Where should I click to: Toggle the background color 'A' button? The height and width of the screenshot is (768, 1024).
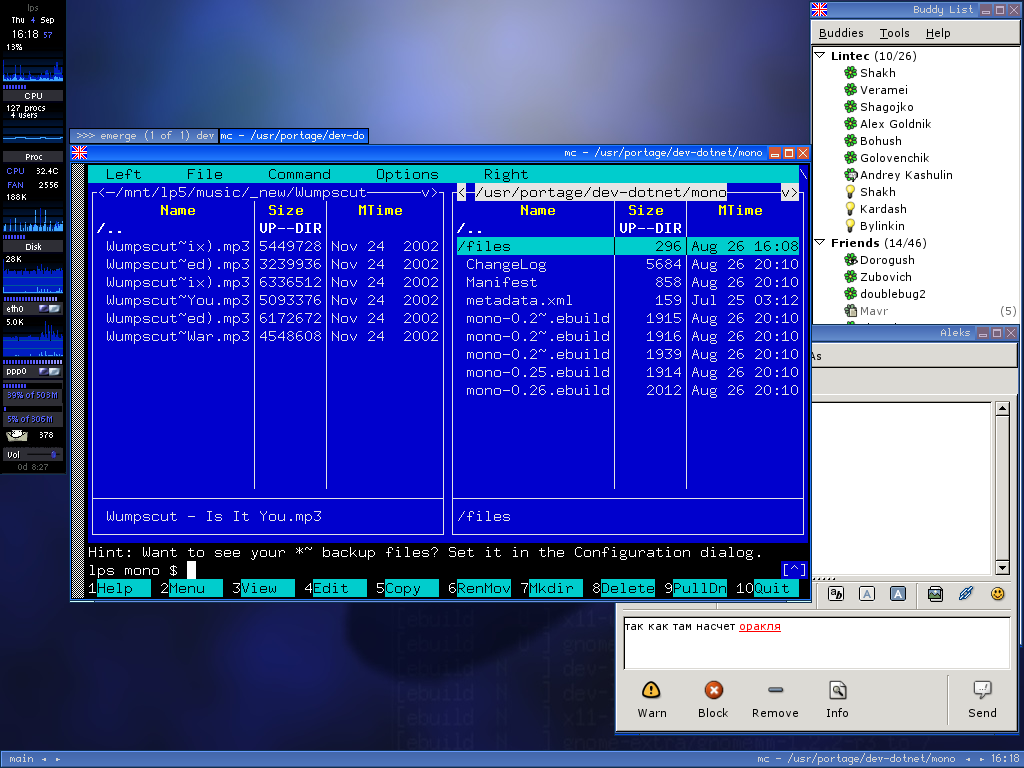(x=897, y=594)
